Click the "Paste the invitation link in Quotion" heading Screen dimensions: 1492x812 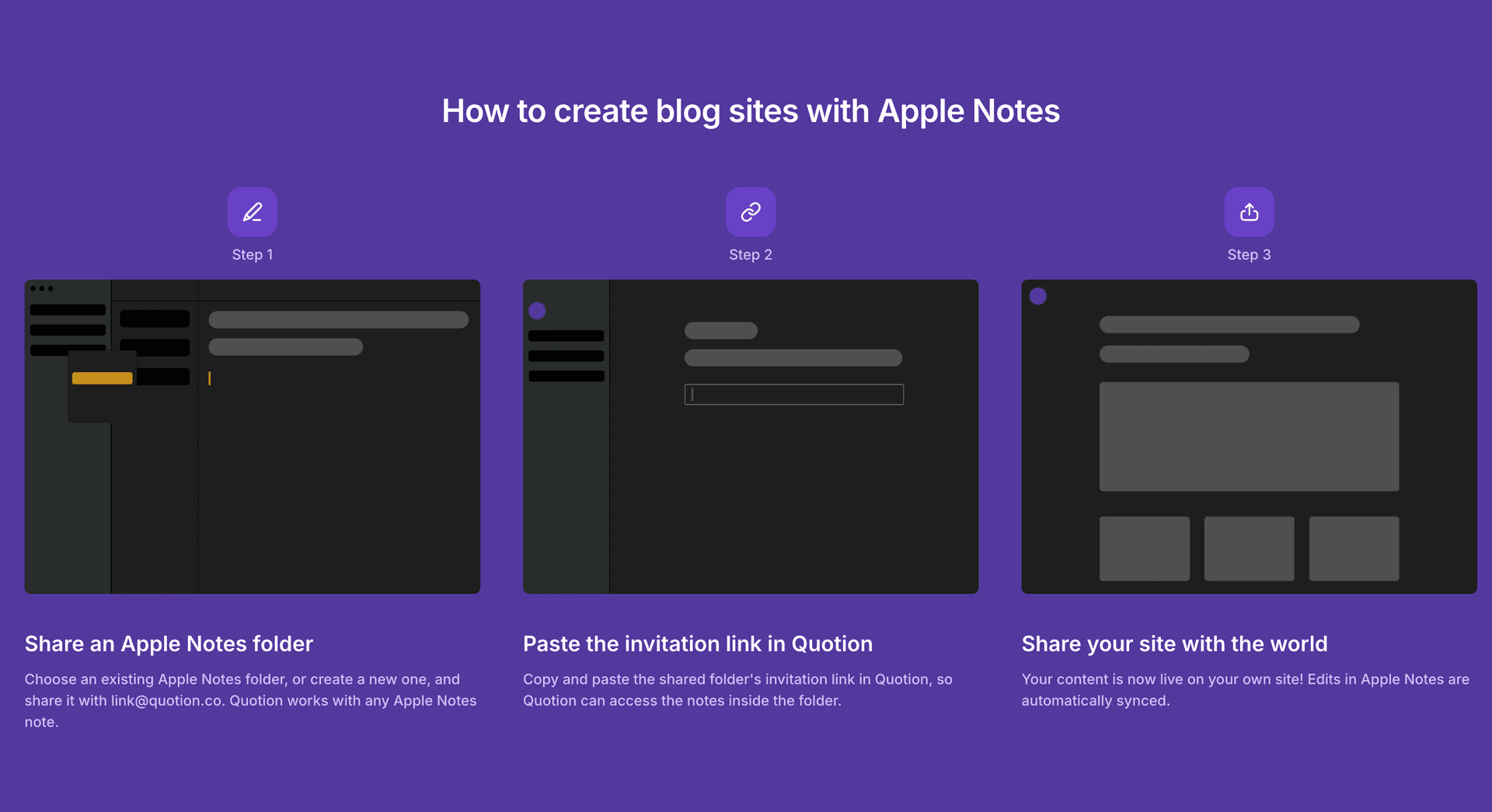tap(697, 644)
